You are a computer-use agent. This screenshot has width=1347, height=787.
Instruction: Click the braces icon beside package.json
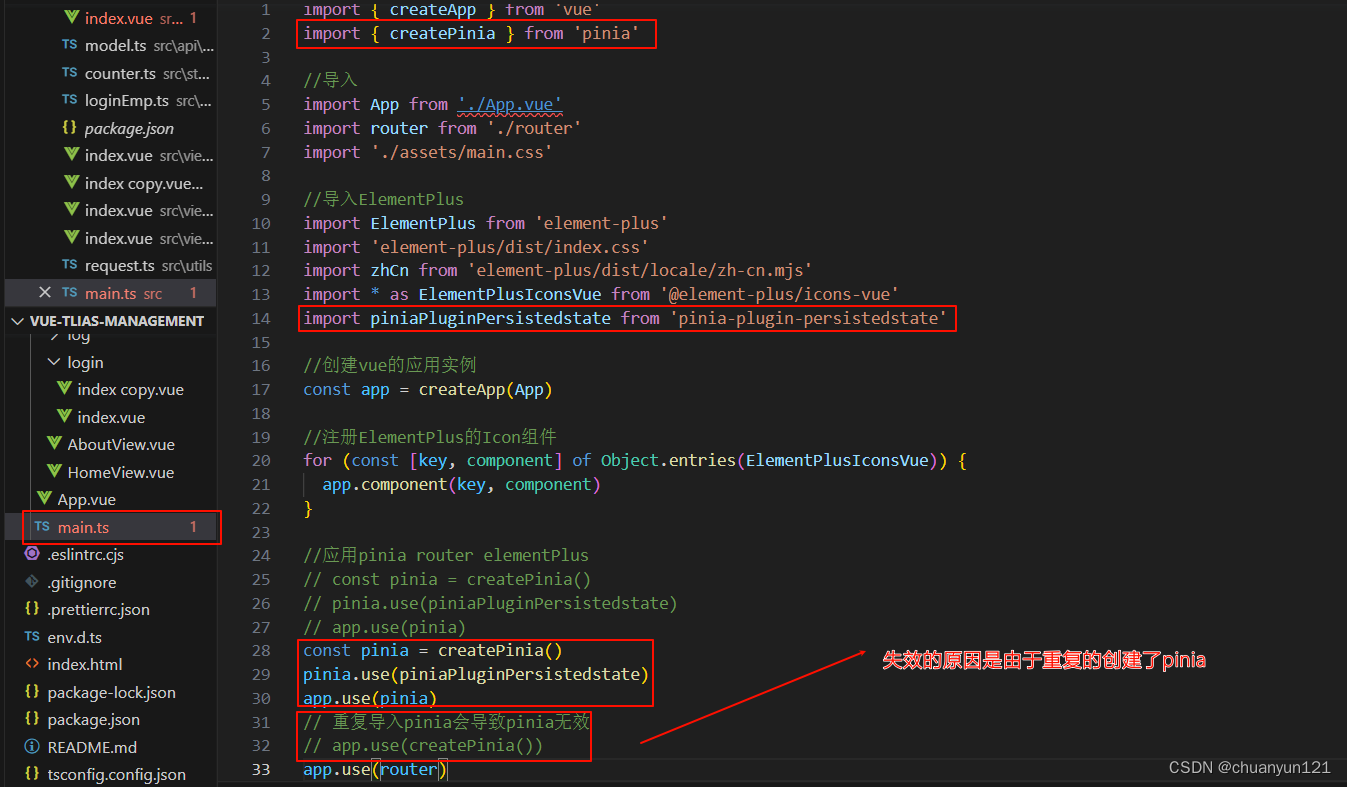31,719
